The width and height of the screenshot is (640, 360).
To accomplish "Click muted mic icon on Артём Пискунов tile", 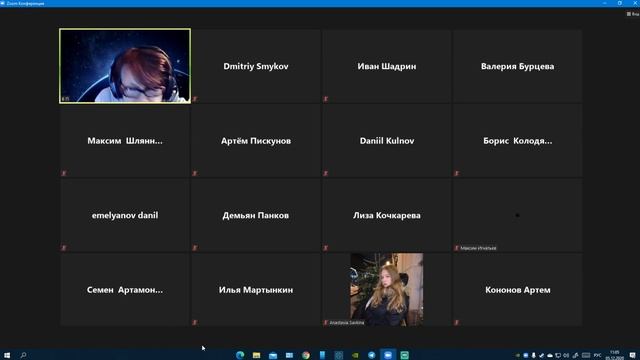I will tap(195, 173).
